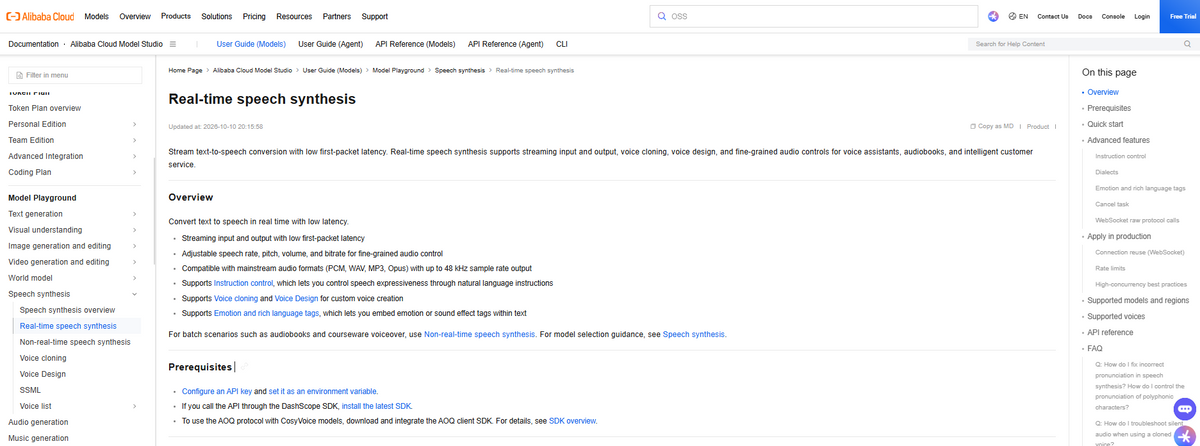The image size is (1200, 446).
Task: Jump to Cancel task in On this page
Action: 1112,204
